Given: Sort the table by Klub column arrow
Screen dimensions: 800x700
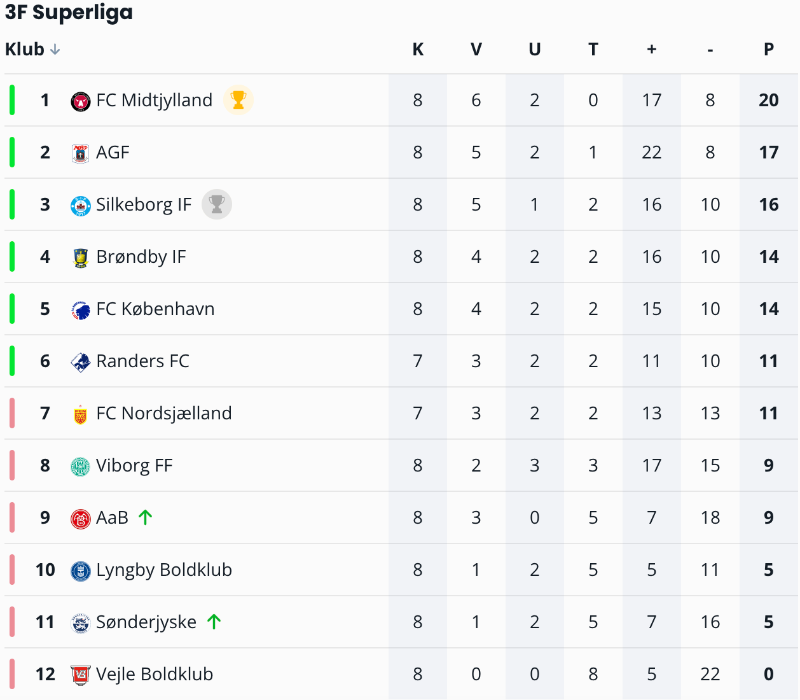Looking at the screenshot, I should pos(55,50).
